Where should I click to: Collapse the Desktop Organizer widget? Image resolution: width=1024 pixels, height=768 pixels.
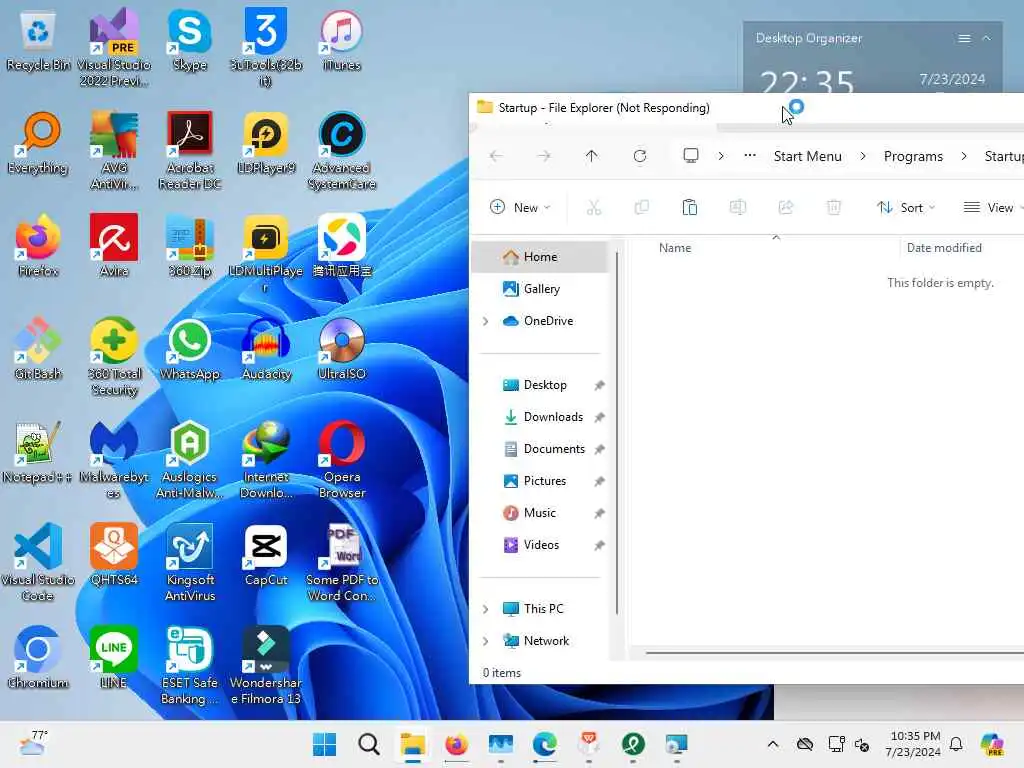click(x=987, y=39)
